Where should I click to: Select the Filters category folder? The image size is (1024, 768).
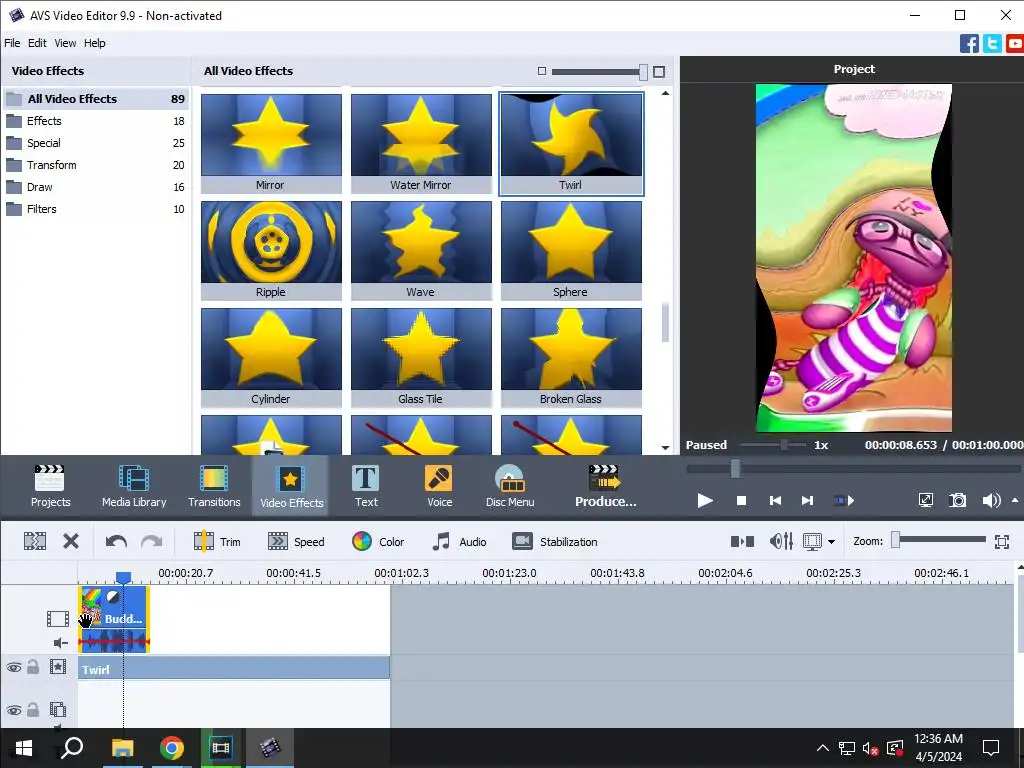95,210
